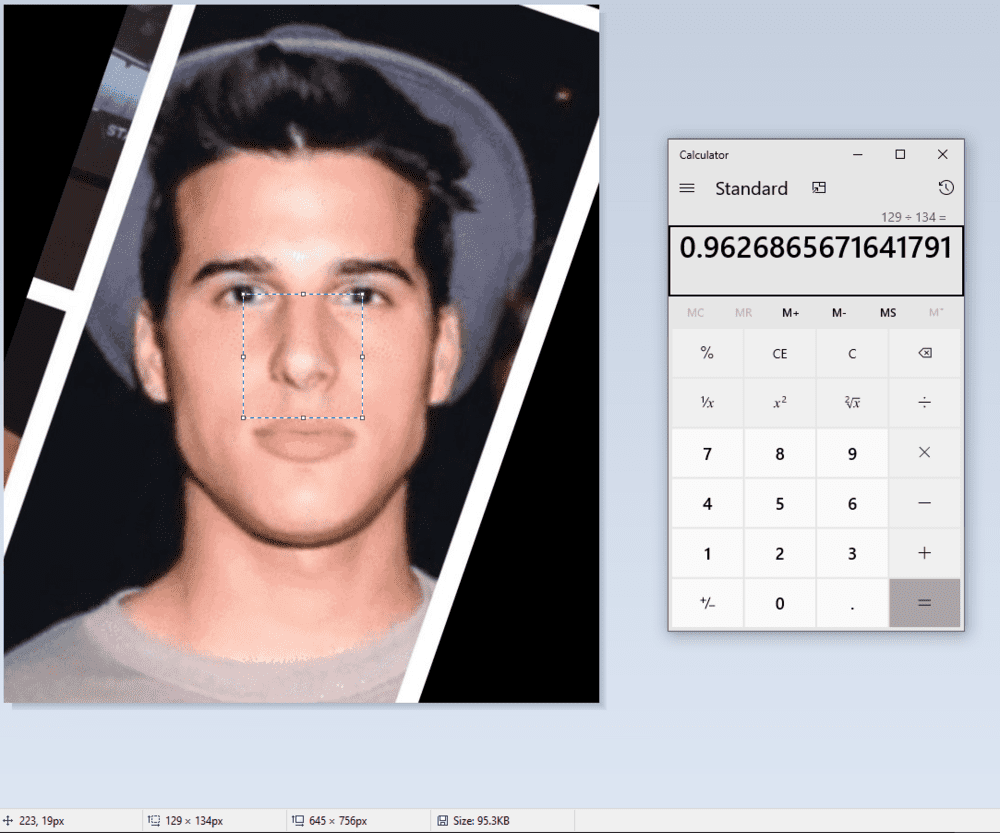Click selection bottom-middle handle on image
Viewport: 1000px width, 833px height.
[304, 418]
